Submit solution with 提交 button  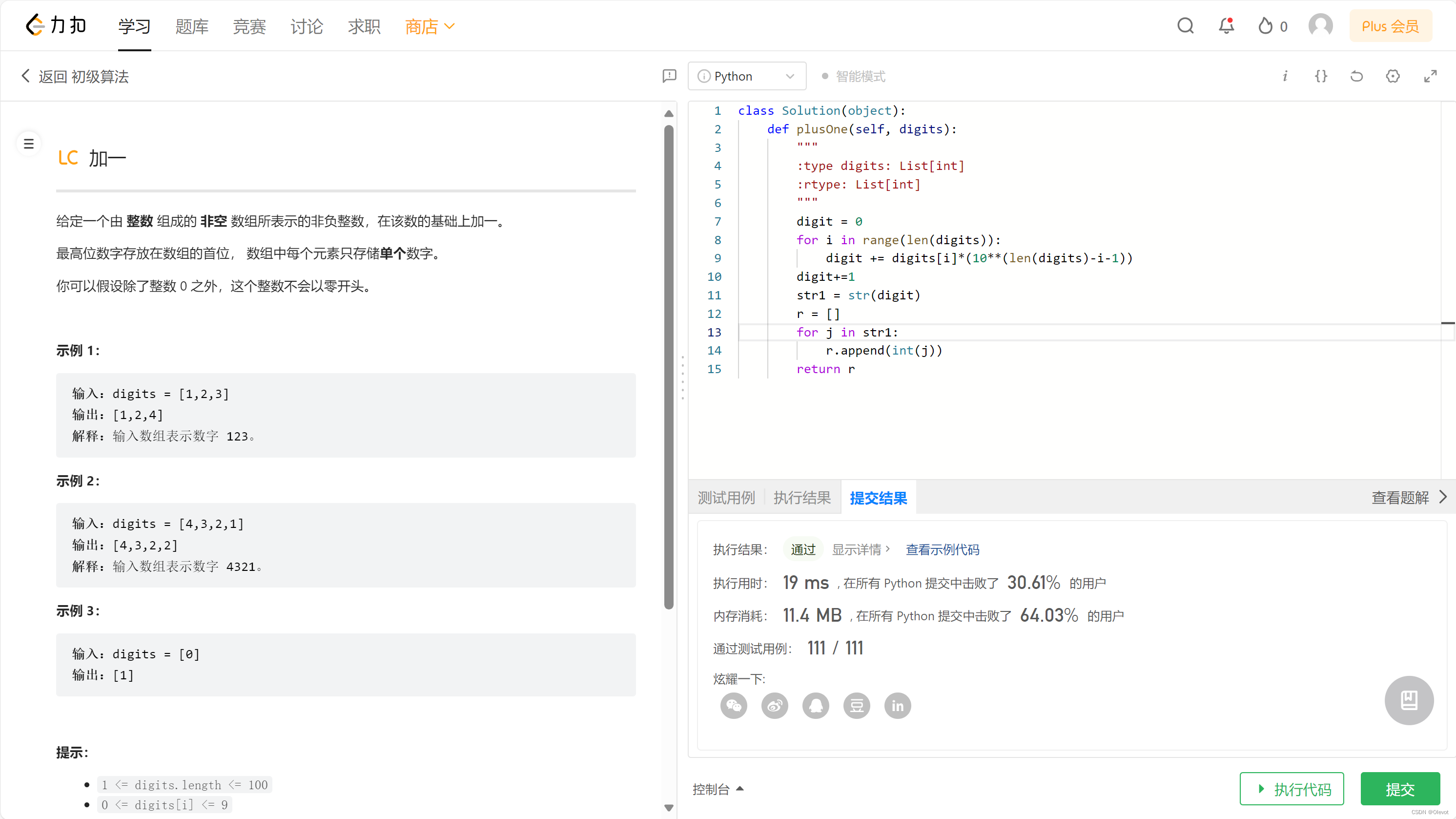tap(1400, 788)
